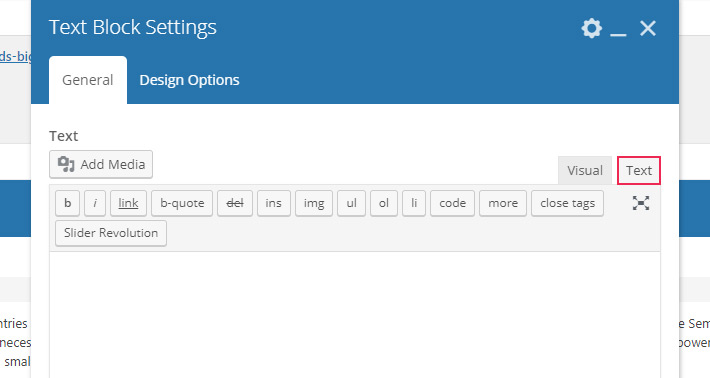Viewport: 710px width, 378px height.
Task: Insert the more tag
Action: 503,203
